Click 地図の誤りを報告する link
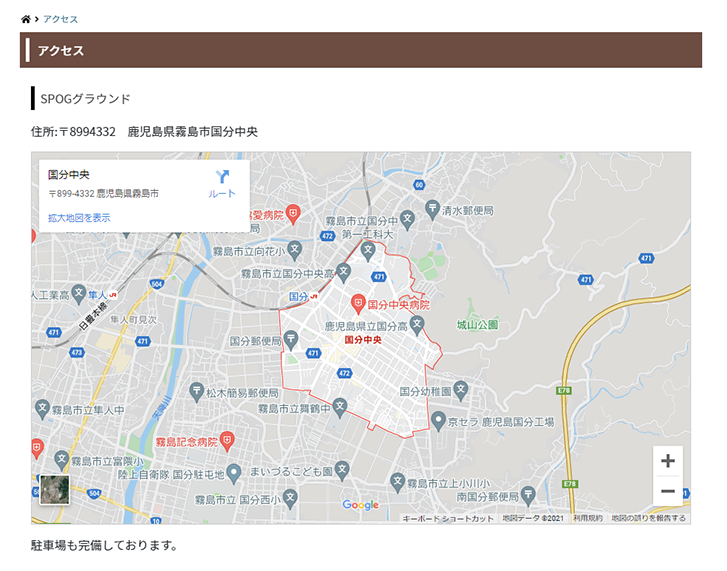 coord(648,518)
